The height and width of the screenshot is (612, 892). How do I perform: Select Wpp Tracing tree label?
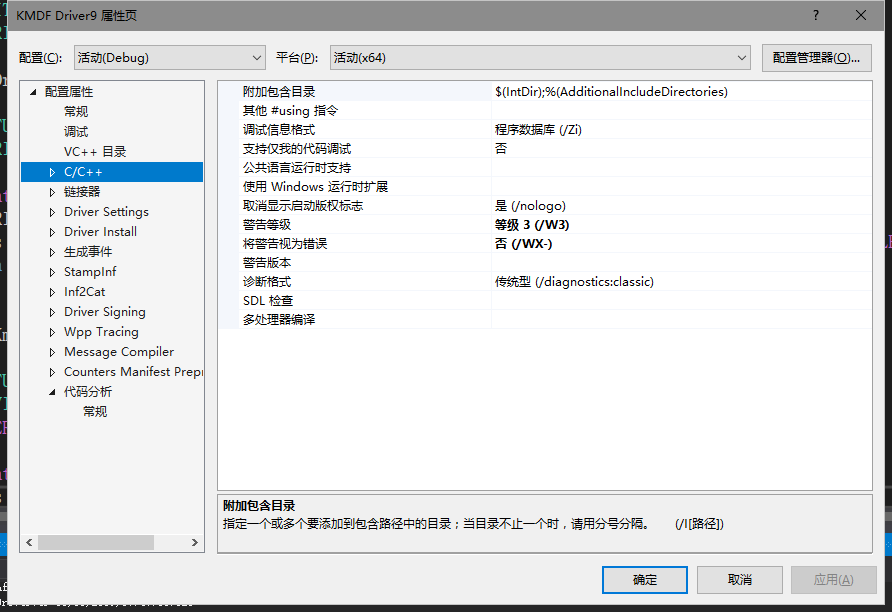[x=101, y=332]
